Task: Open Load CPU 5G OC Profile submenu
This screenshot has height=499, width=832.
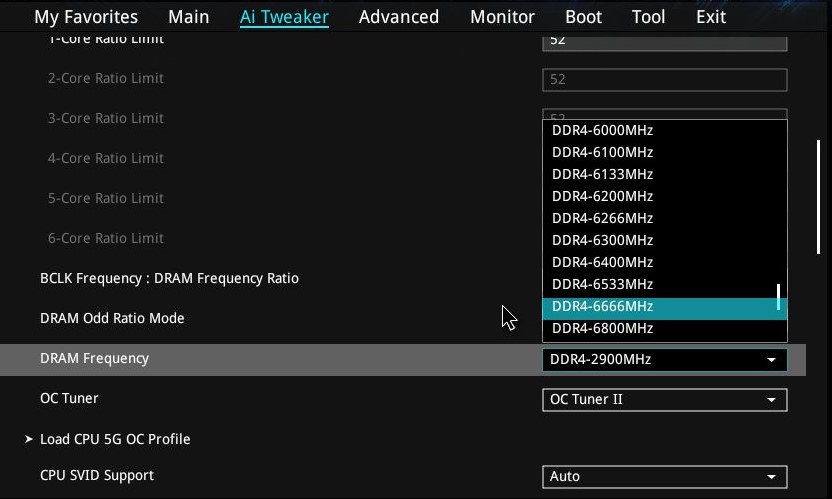Action: pos(115,439)
